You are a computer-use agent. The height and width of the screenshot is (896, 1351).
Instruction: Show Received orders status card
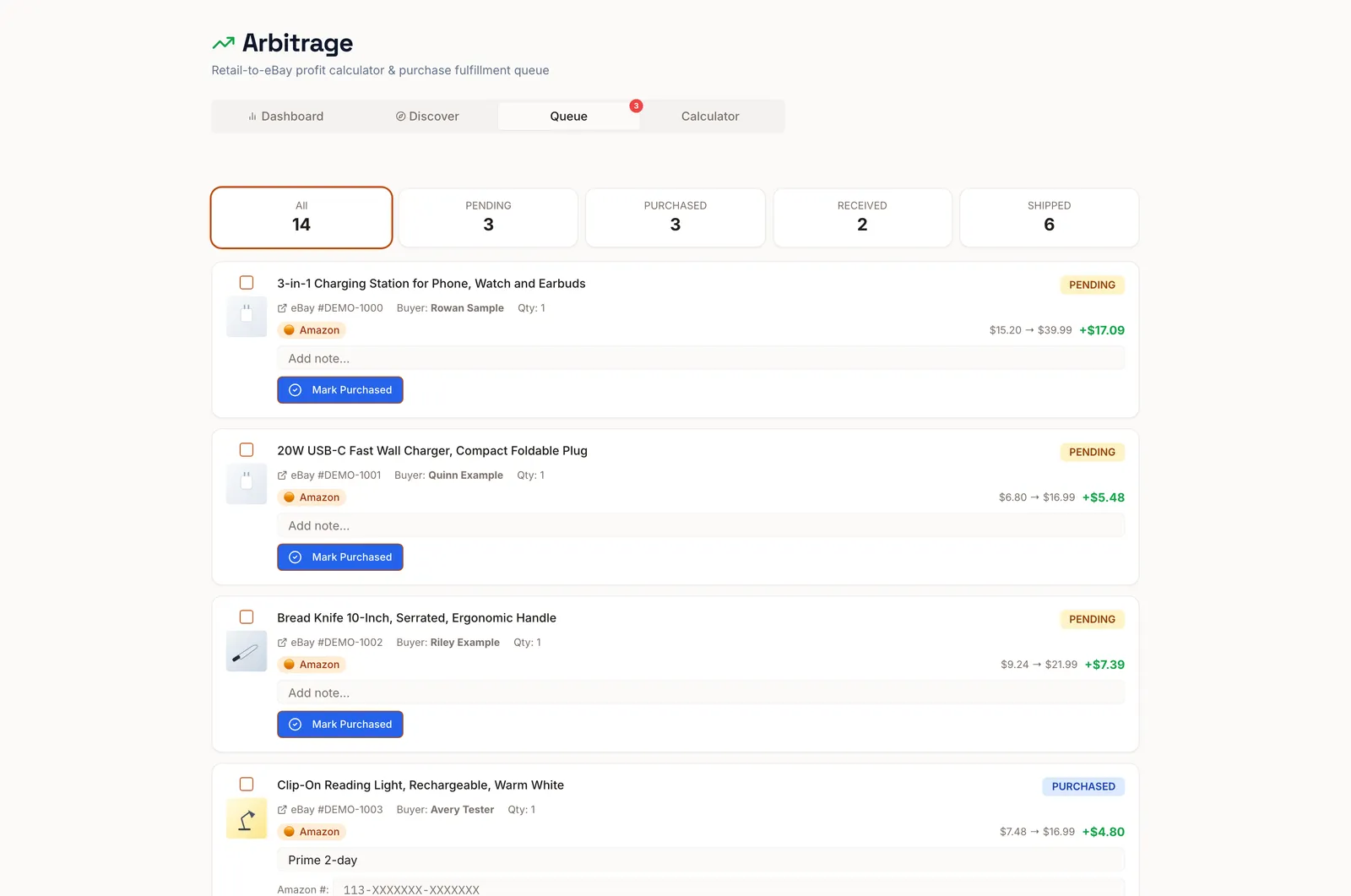pyautogui.click(x=862, y=218)
